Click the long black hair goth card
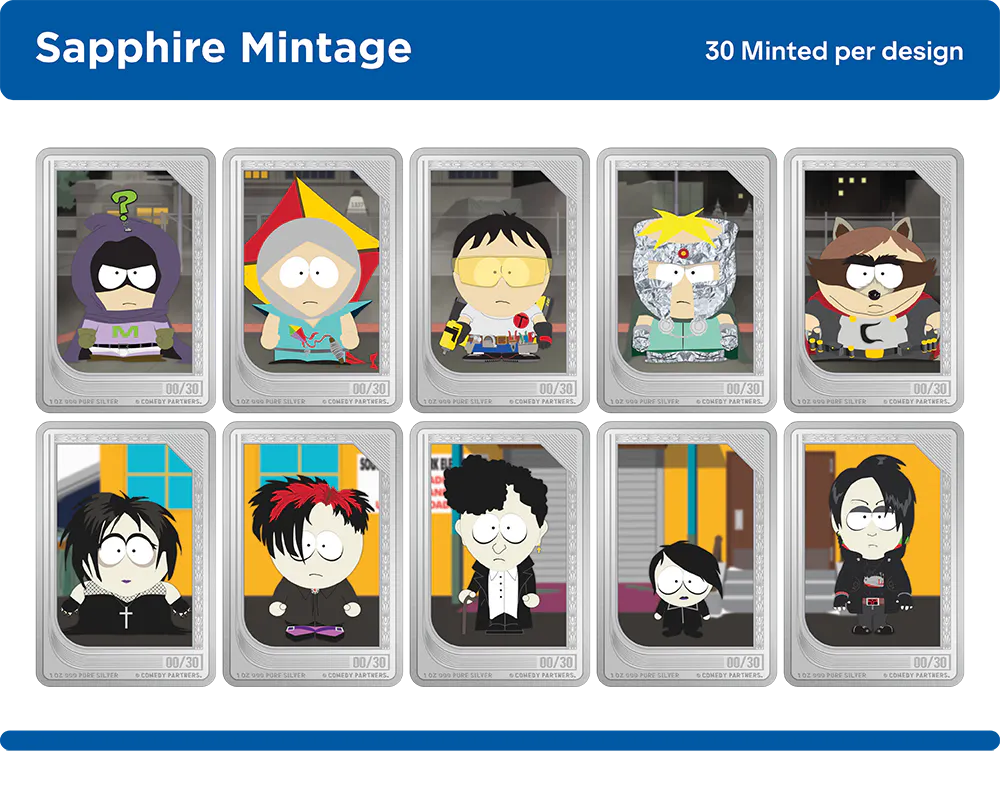 click(874, 554)
